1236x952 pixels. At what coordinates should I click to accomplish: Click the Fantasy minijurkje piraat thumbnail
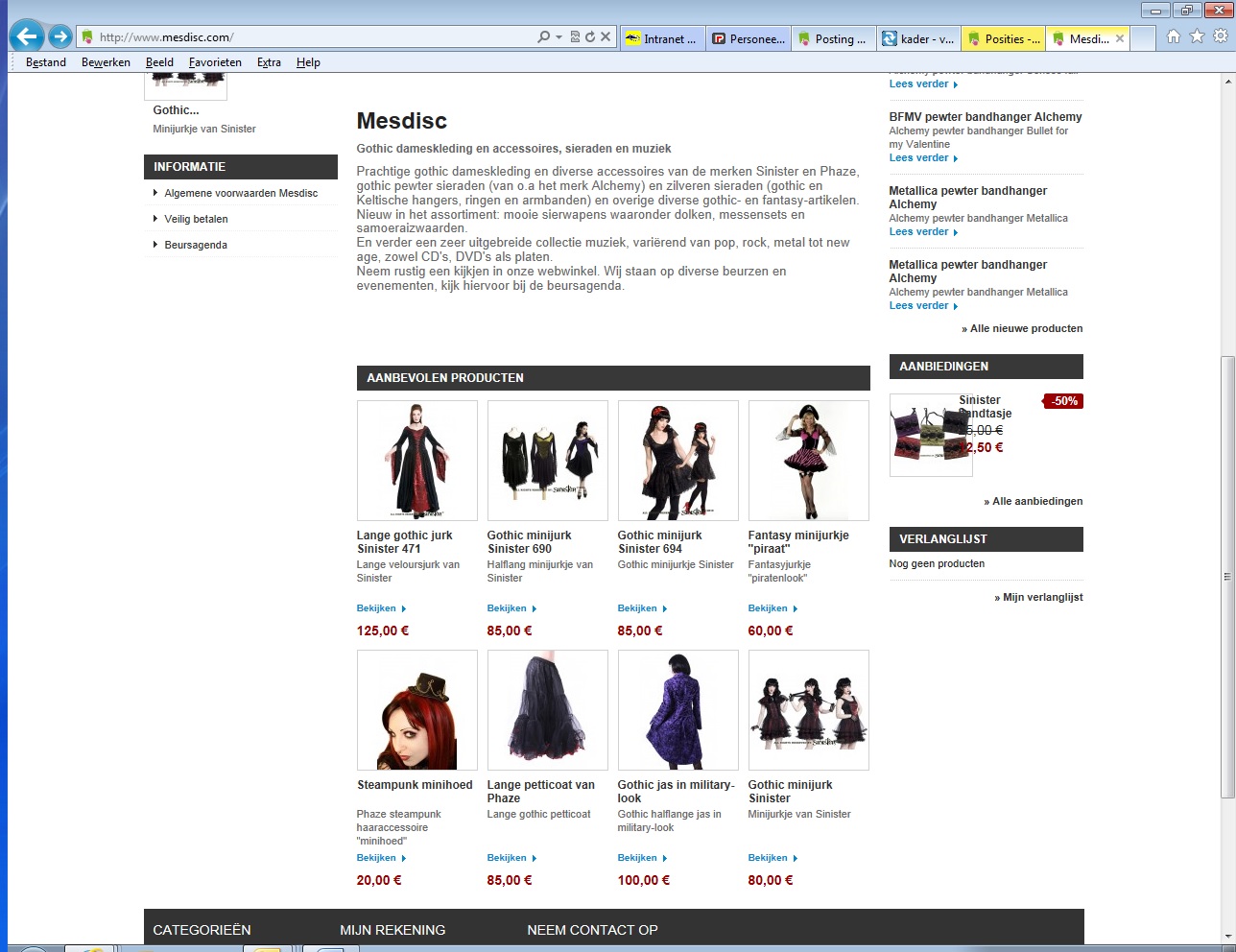809,461
